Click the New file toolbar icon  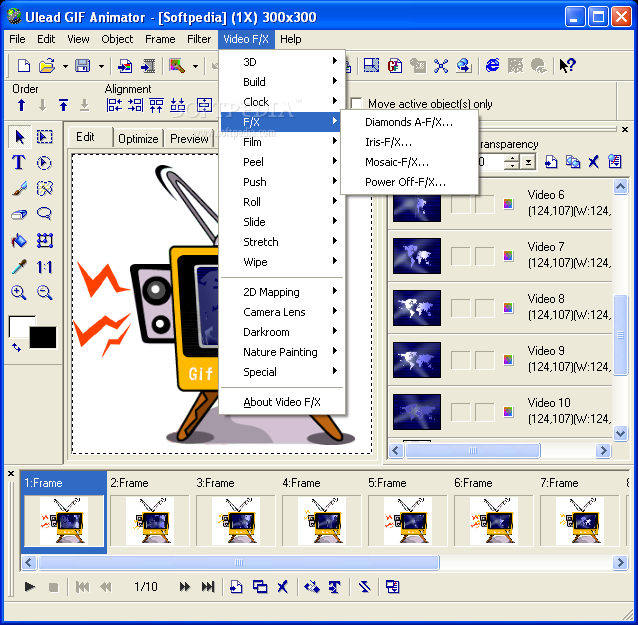coord(24,66)
